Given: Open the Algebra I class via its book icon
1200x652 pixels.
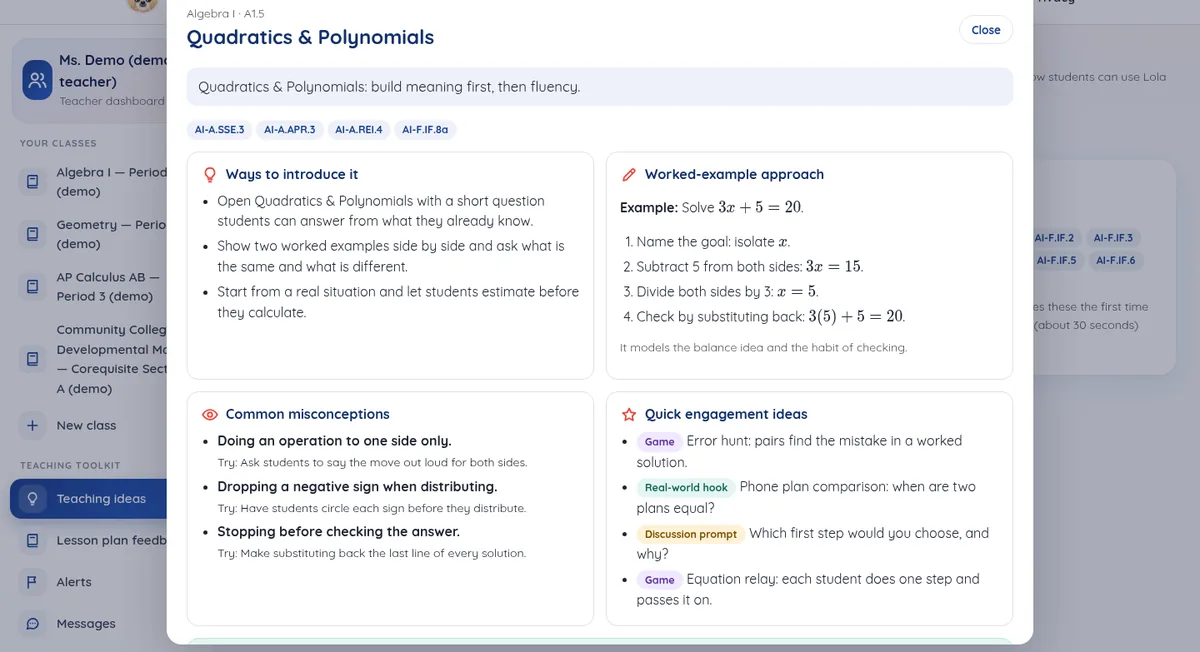Looking at the screenshot, I should click(x=33, y=182).
